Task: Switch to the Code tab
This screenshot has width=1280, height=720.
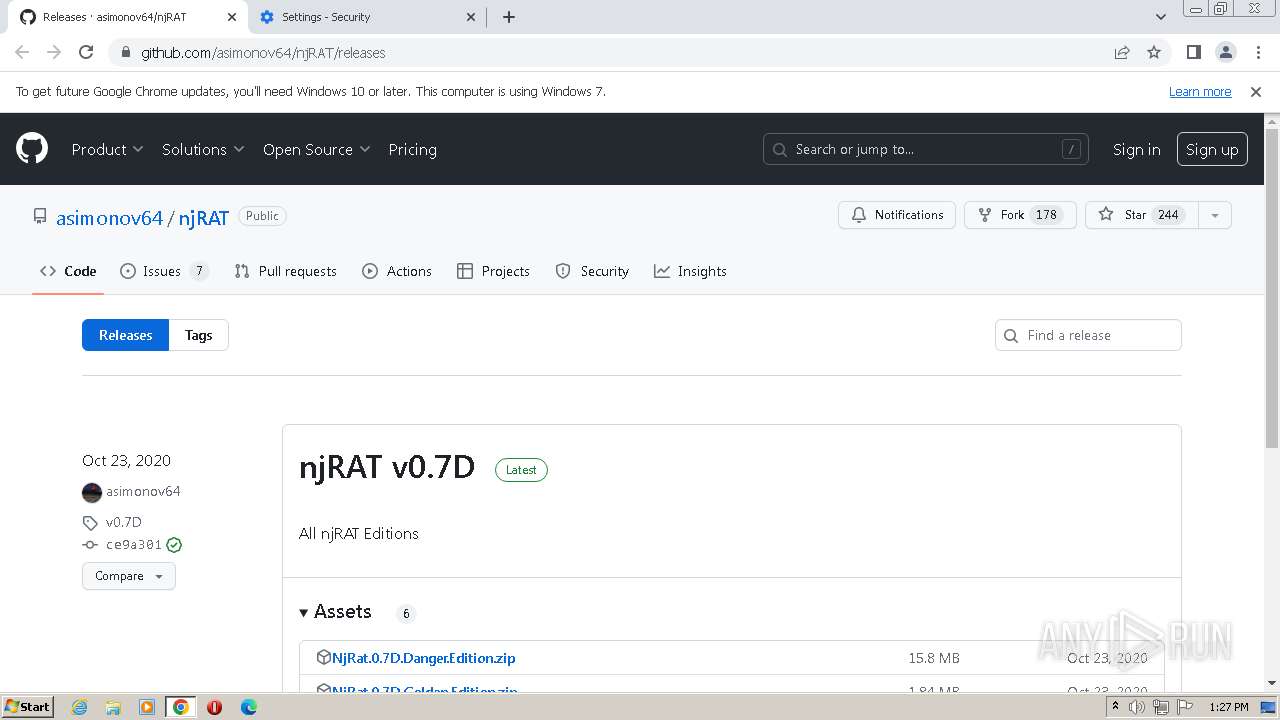Action: coord(68,271)
